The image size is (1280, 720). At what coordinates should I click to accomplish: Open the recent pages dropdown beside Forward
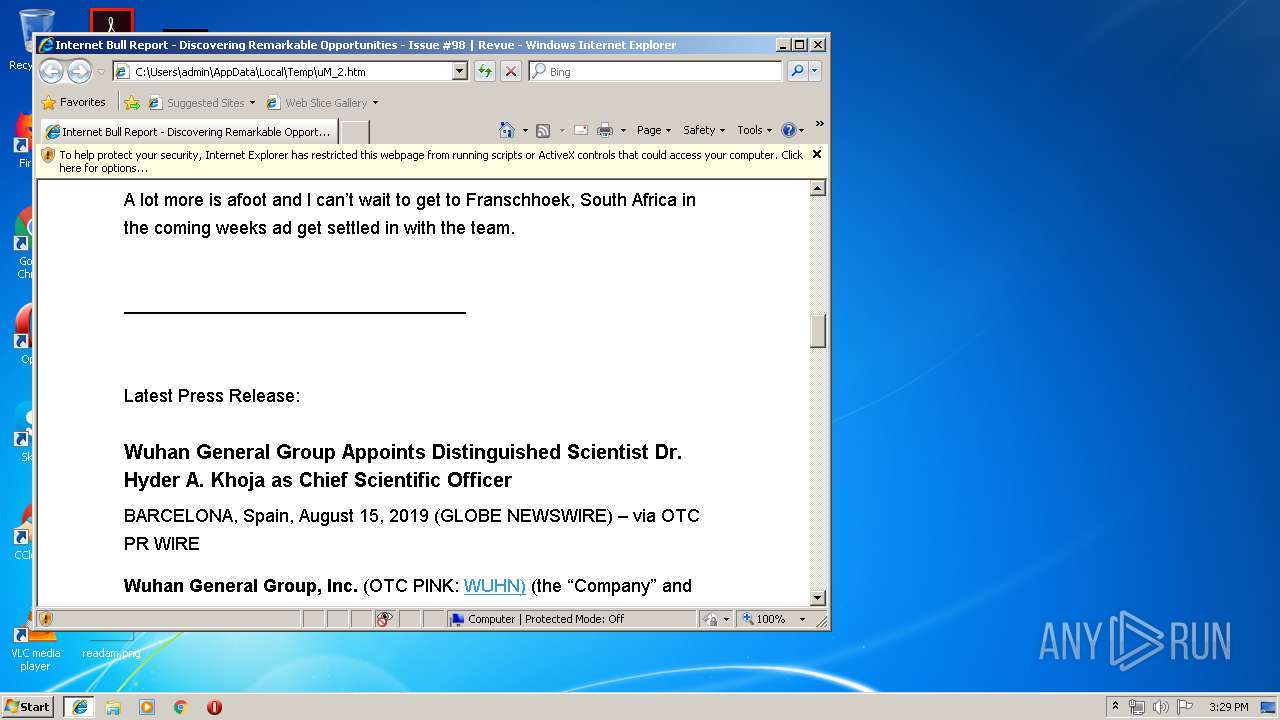[101, 72]
